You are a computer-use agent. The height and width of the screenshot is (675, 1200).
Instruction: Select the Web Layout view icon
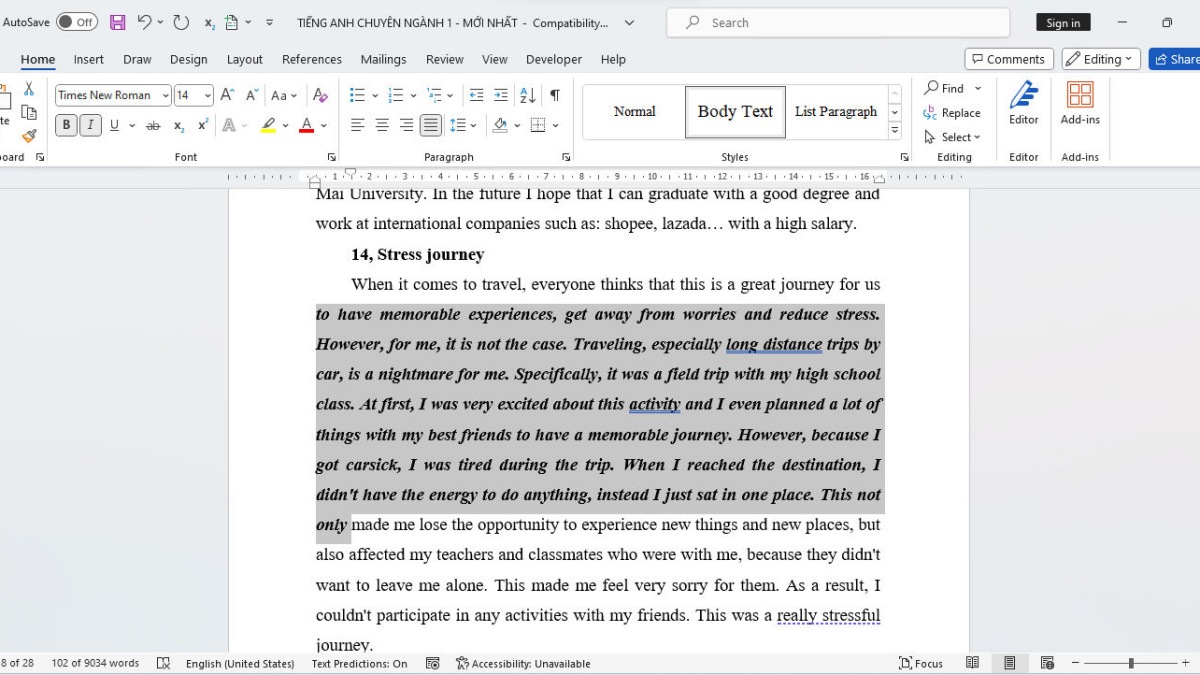(x=1047, y=662)
